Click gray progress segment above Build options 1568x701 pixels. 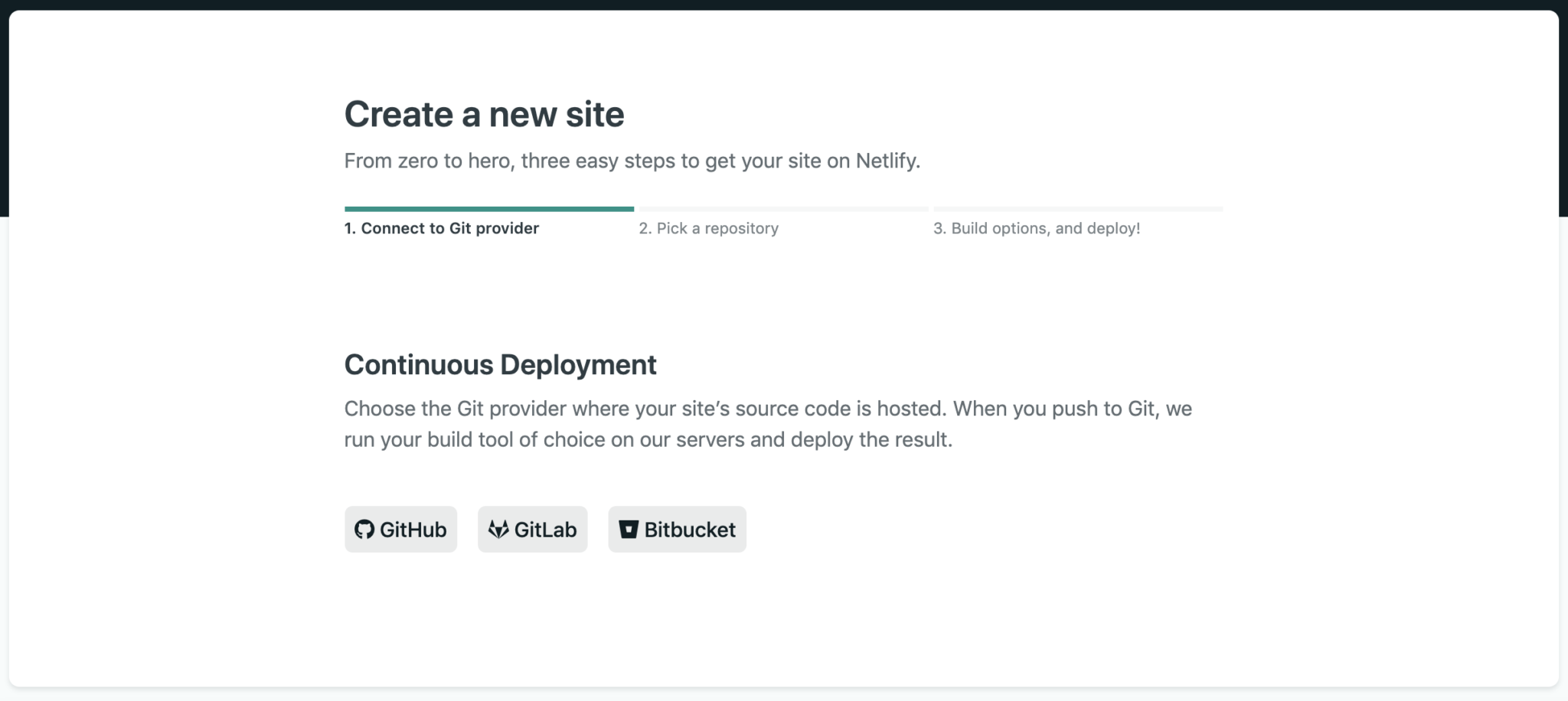1077,209
